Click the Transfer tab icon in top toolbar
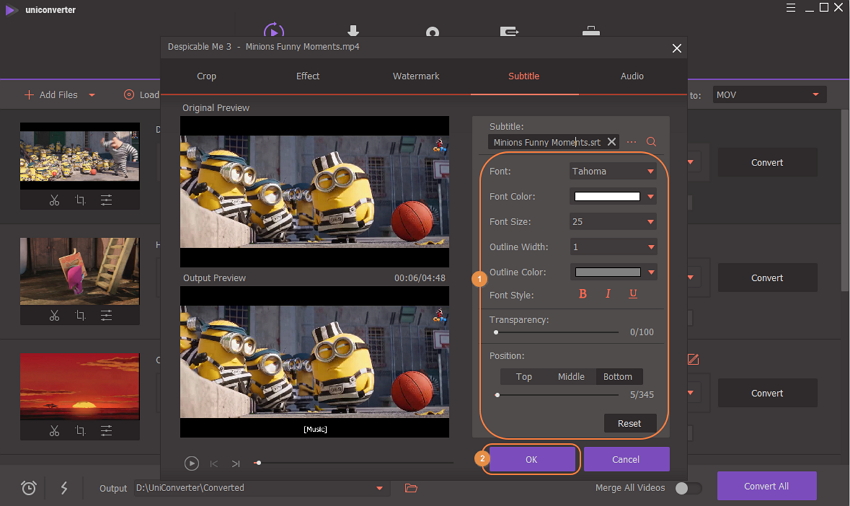This screenshot has width=850, height=506. click(508, 31)
